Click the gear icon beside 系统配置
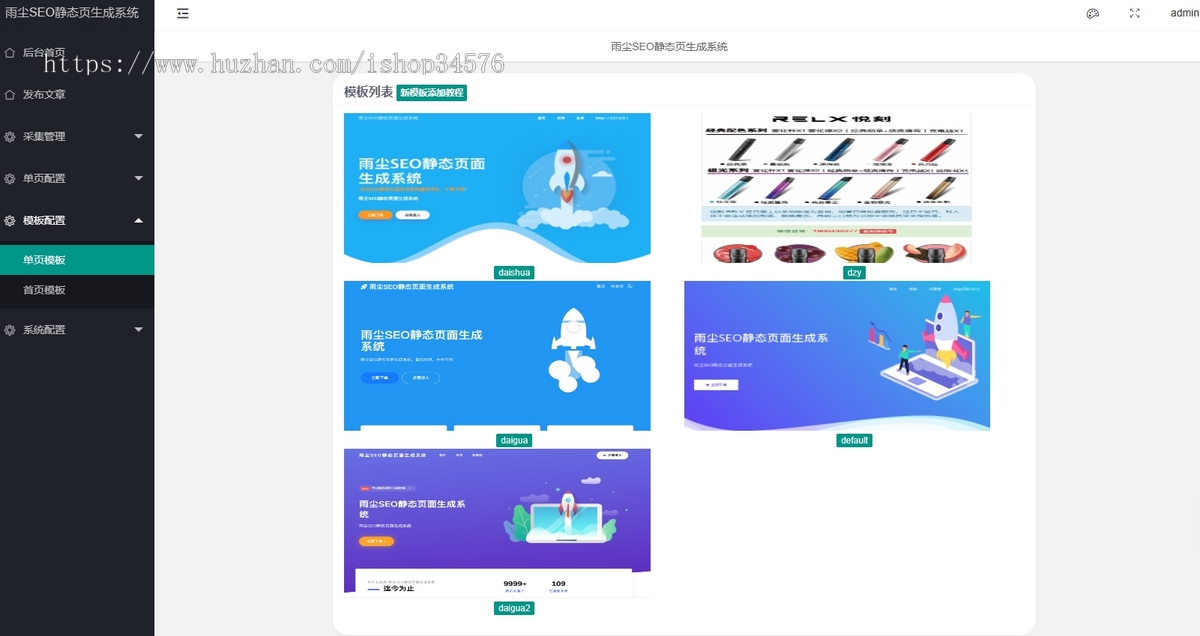1200x636 pixels. coord(10,329)
